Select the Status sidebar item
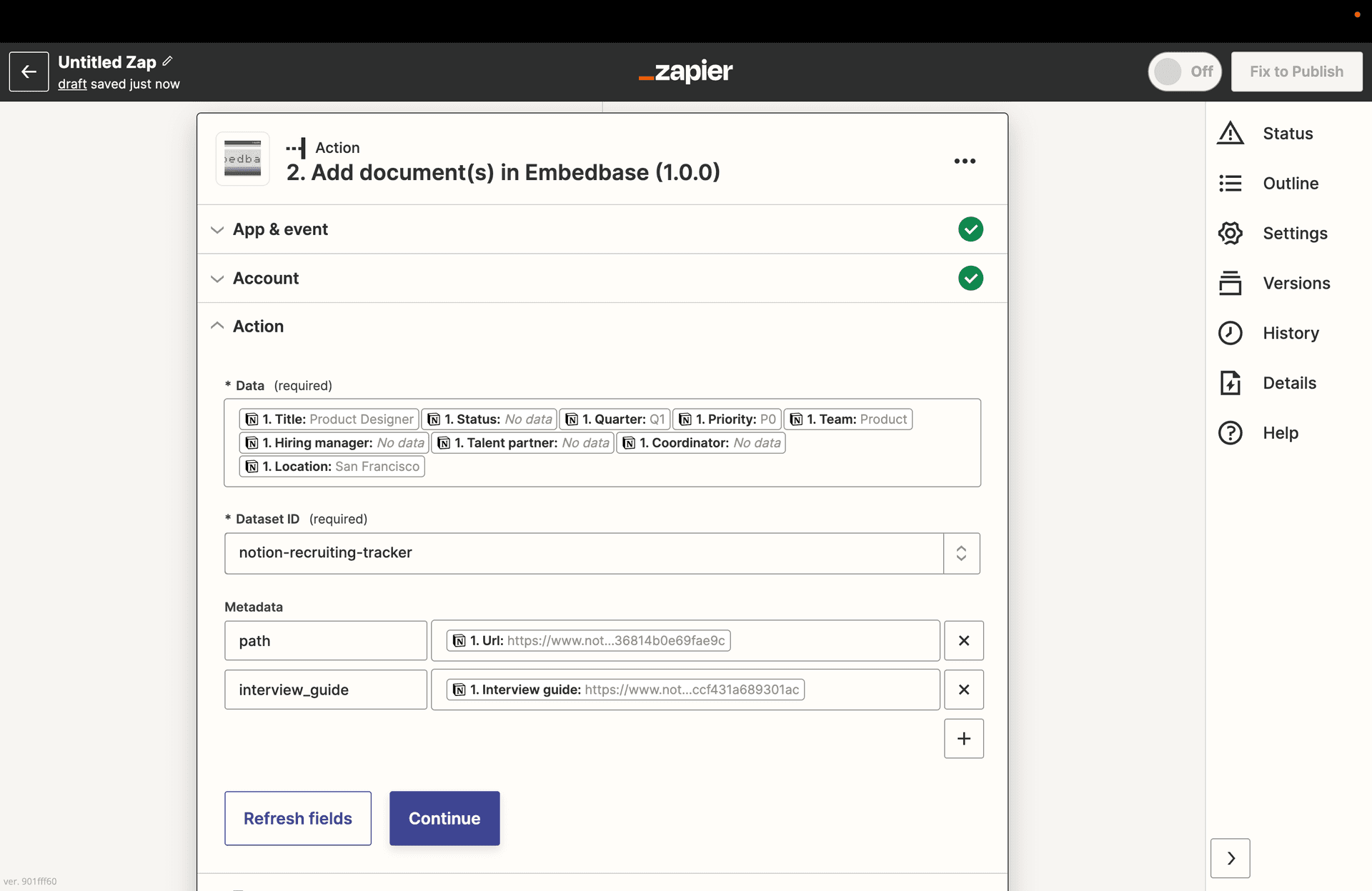 click(x=1288, y=134)
